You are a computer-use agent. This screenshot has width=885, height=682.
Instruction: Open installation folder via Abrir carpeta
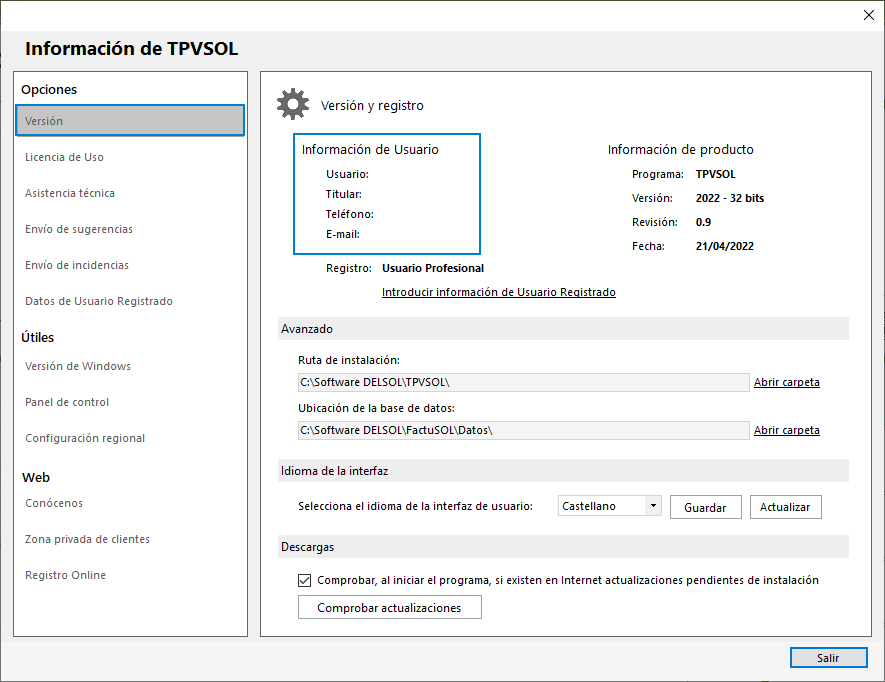787,382
